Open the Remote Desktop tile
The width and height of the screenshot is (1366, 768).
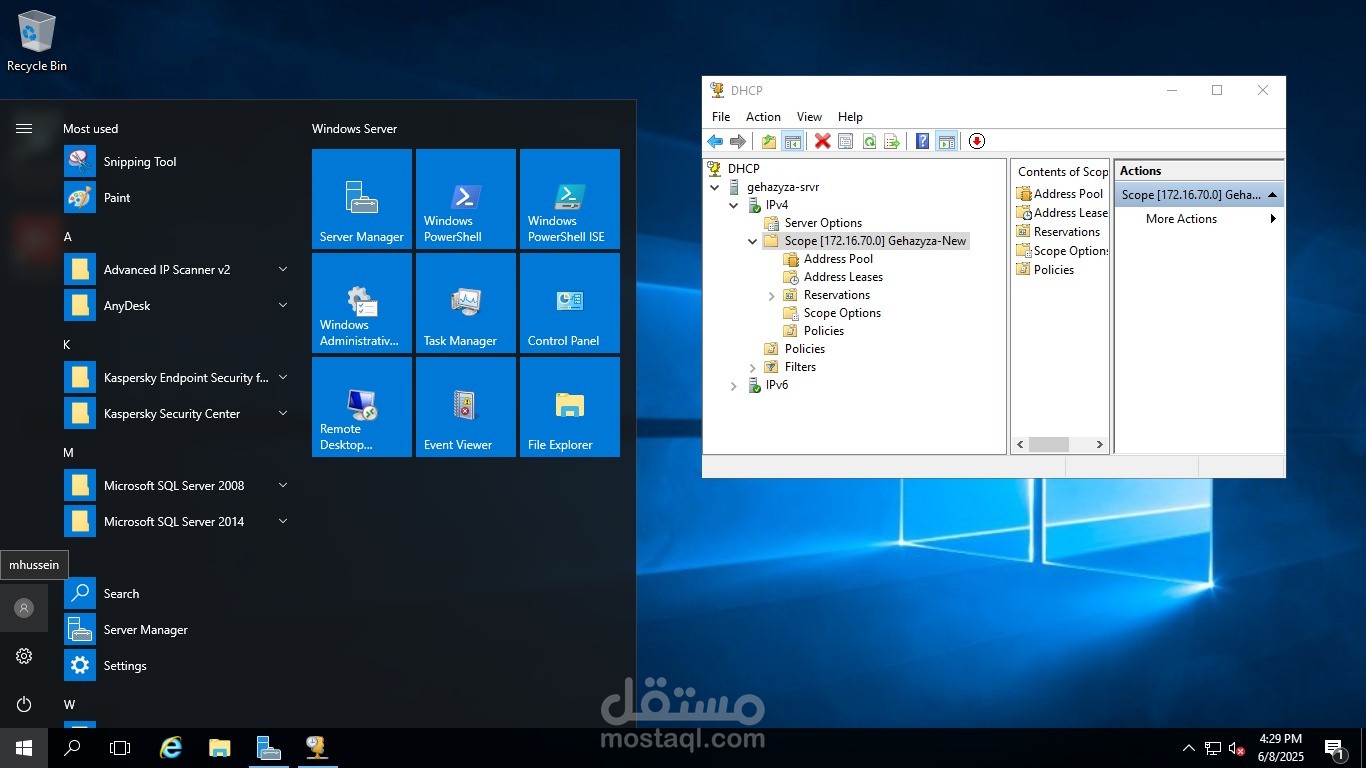362,407
